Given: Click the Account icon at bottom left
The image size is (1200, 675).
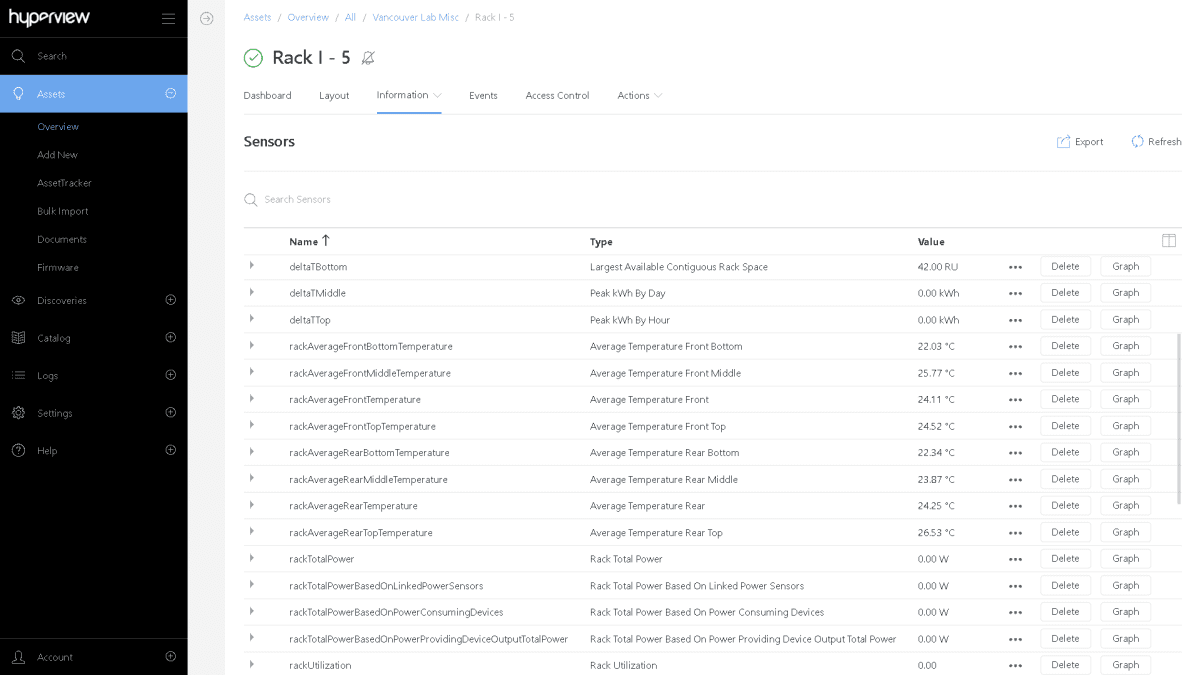Looking at the screenshot, I should tap(16, 657).
